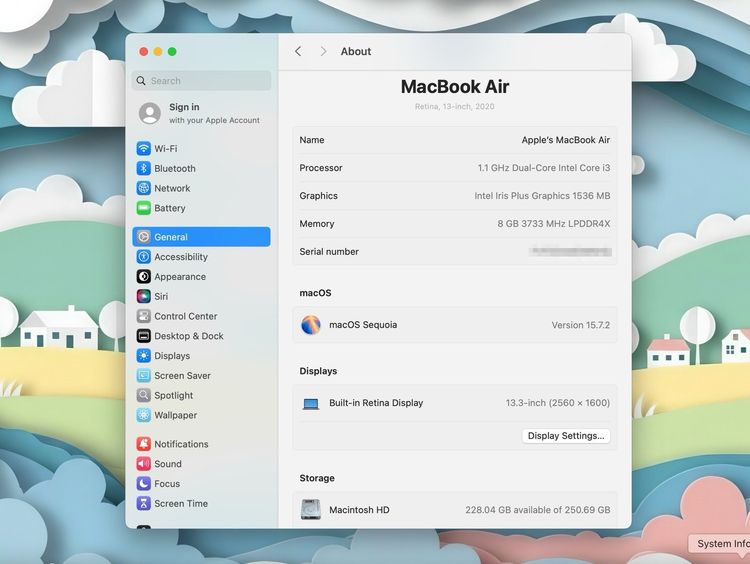Click the Processor label
The width and height of the screenshot is (750, 564).
321,168
